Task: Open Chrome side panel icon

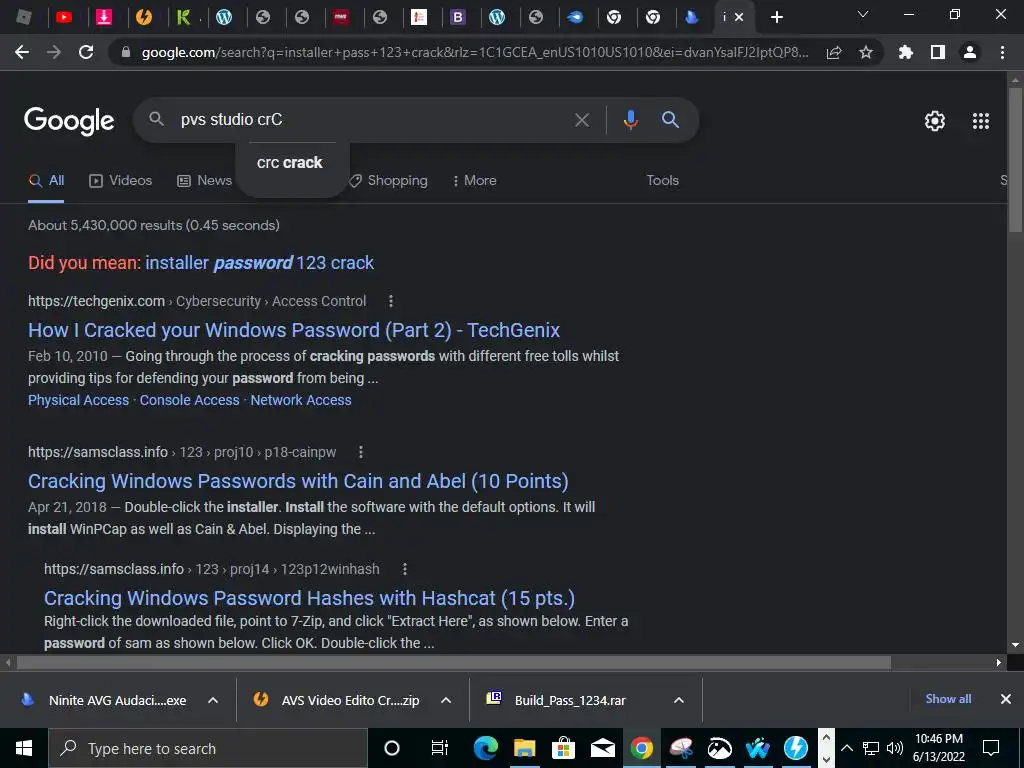Action: 938,52
